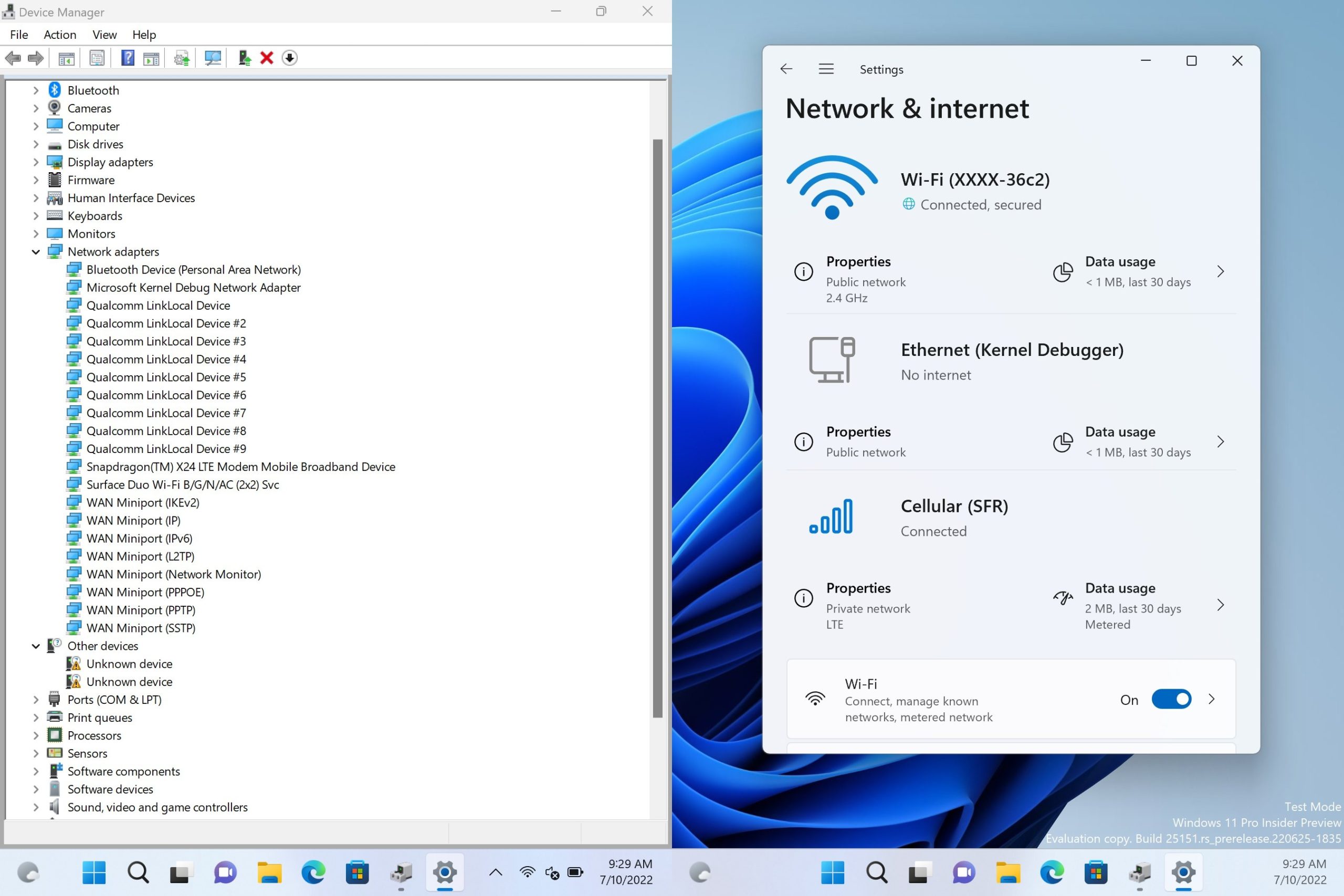
Task: Open the File menu
Action: click(19, 35)
